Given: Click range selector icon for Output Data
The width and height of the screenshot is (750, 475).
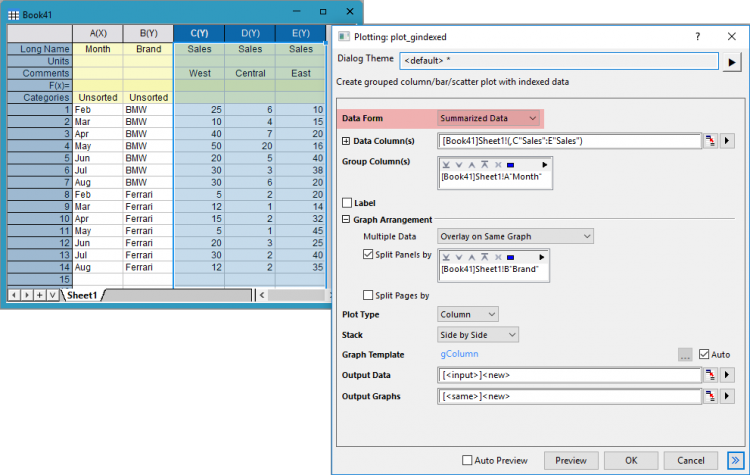Looking at the screenshot, I should tap(711, 375).
